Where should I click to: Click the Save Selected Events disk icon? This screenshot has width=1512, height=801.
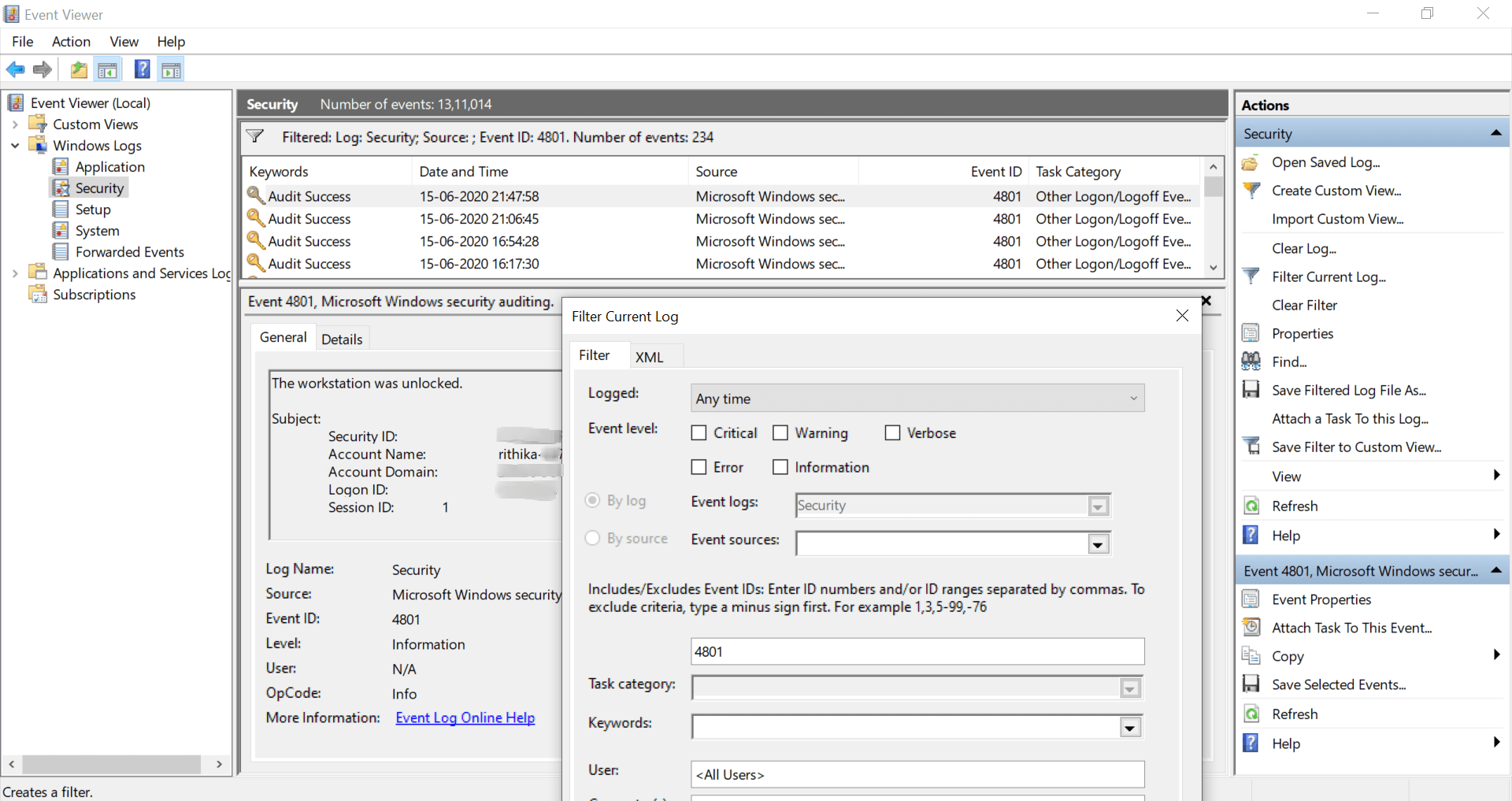tap(1251, 684)
